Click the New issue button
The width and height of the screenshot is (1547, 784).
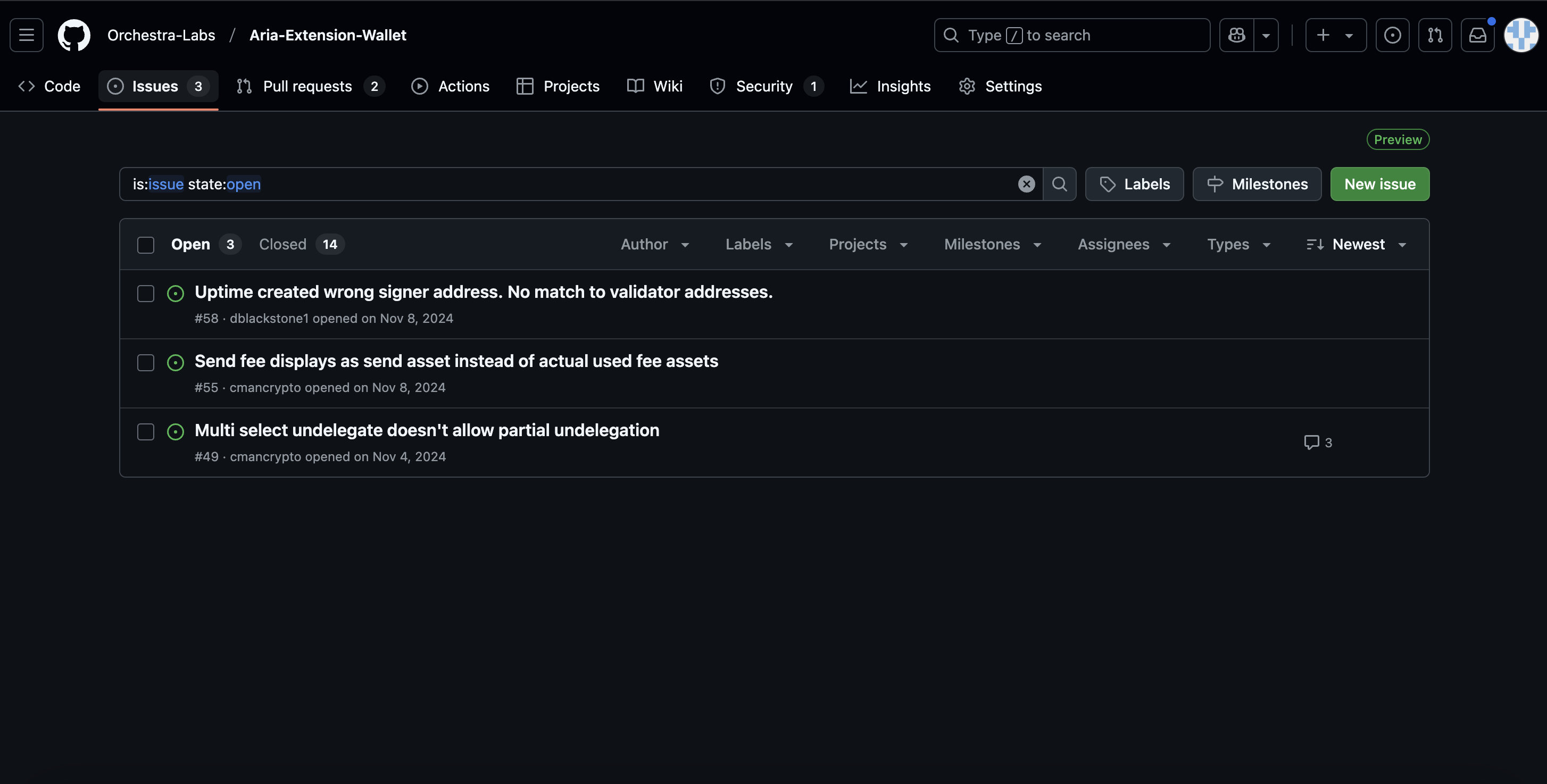(x=1379, y=184)
